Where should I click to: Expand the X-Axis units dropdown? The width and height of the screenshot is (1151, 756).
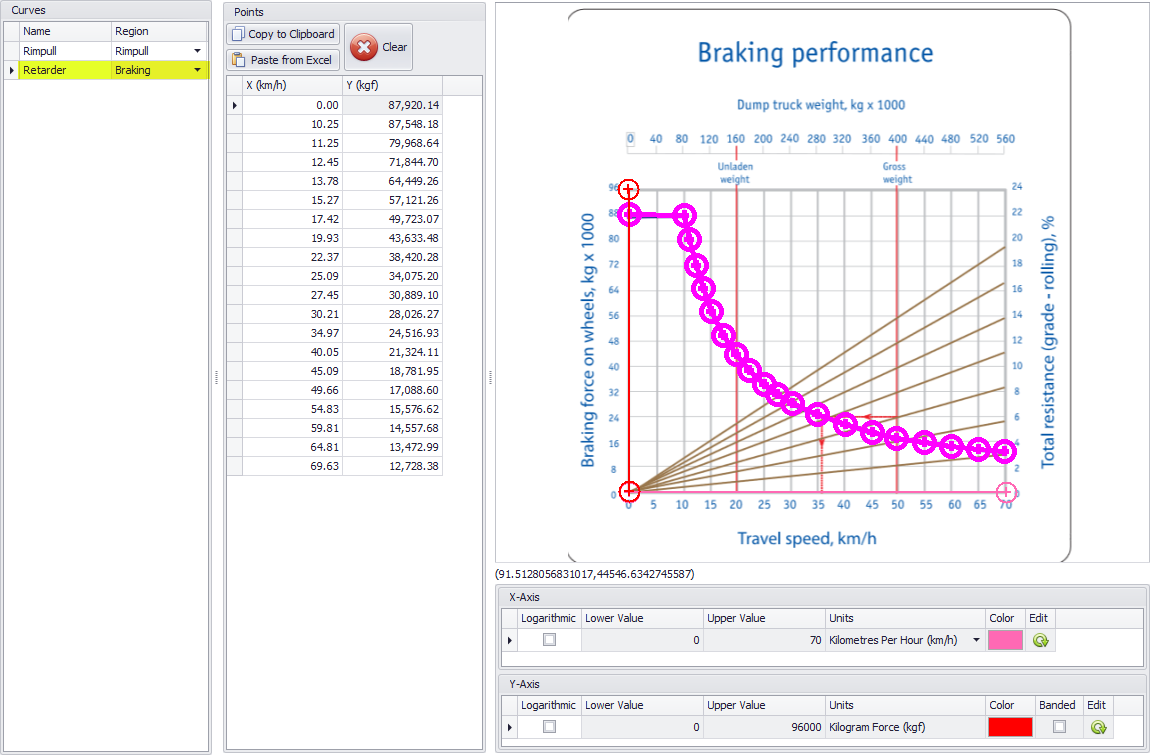click(x=976, y=641)
